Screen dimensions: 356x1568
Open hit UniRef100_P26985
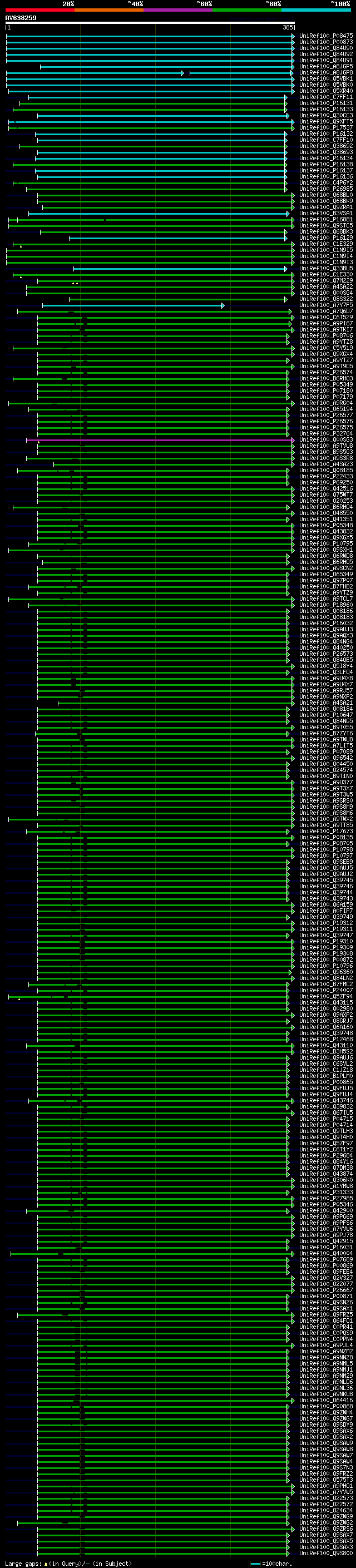325,189
